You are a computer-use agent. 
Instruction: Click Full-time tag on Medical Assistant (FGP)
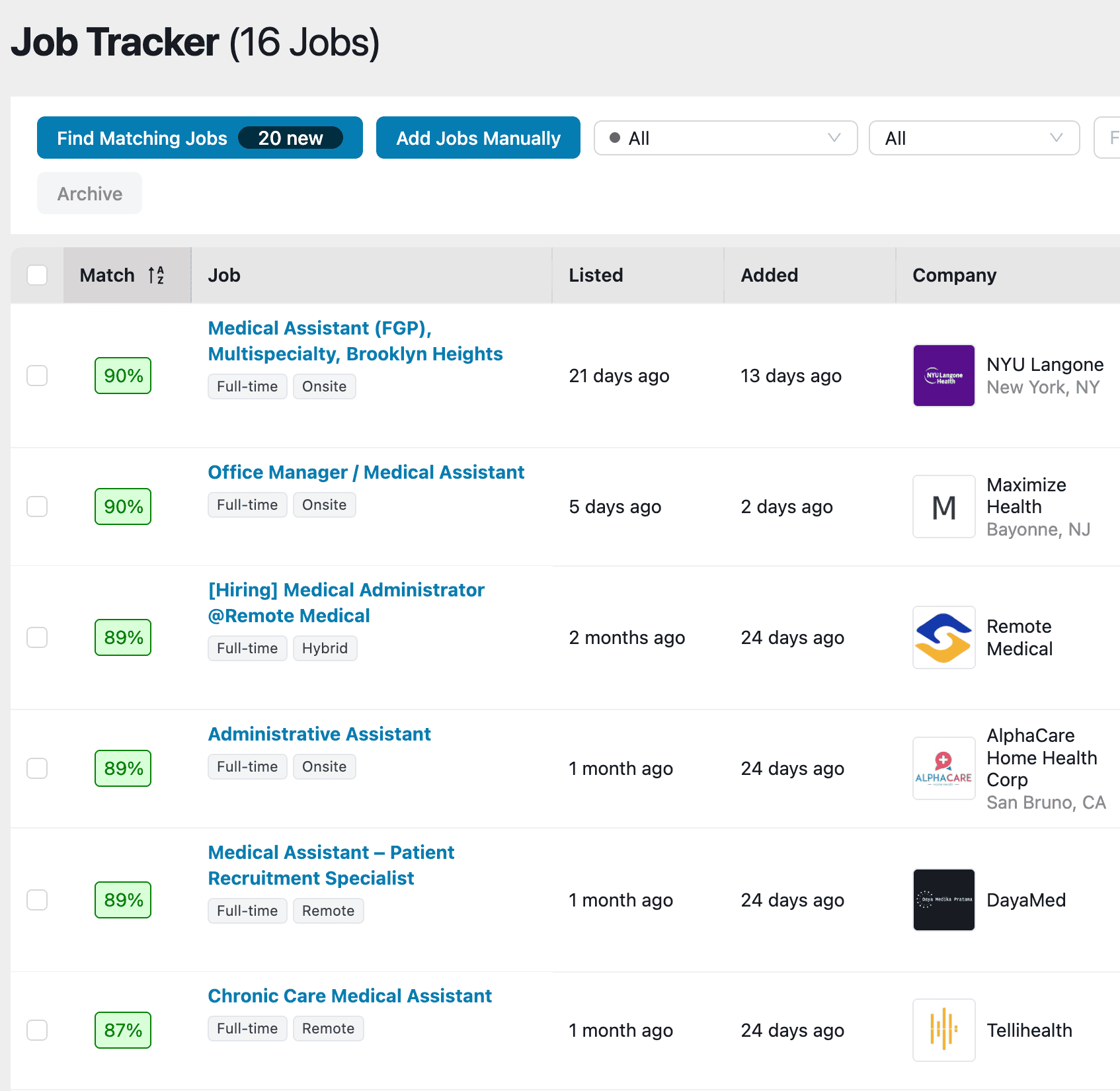pos(247,387)
